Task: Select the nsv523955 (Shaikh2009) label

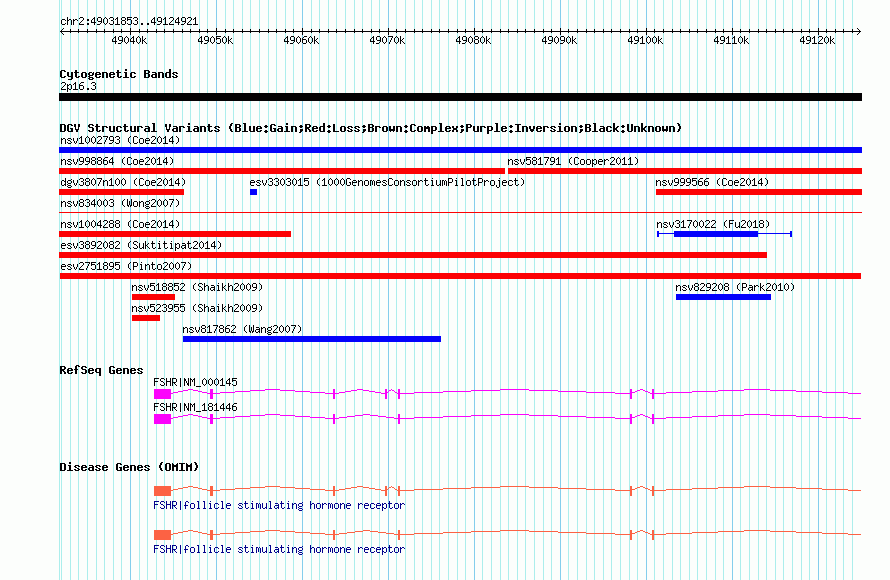Action: point(197,308)
